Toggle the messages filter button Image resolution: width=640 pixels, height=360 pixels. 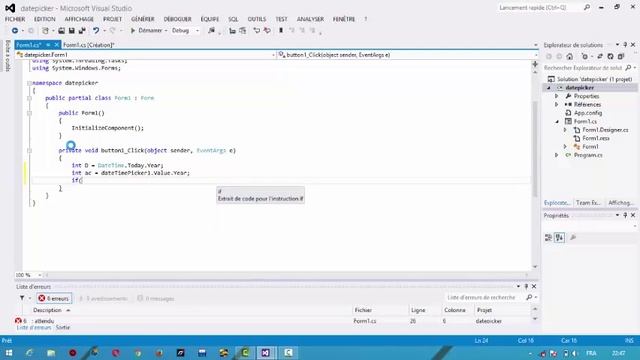pos(156,299)
